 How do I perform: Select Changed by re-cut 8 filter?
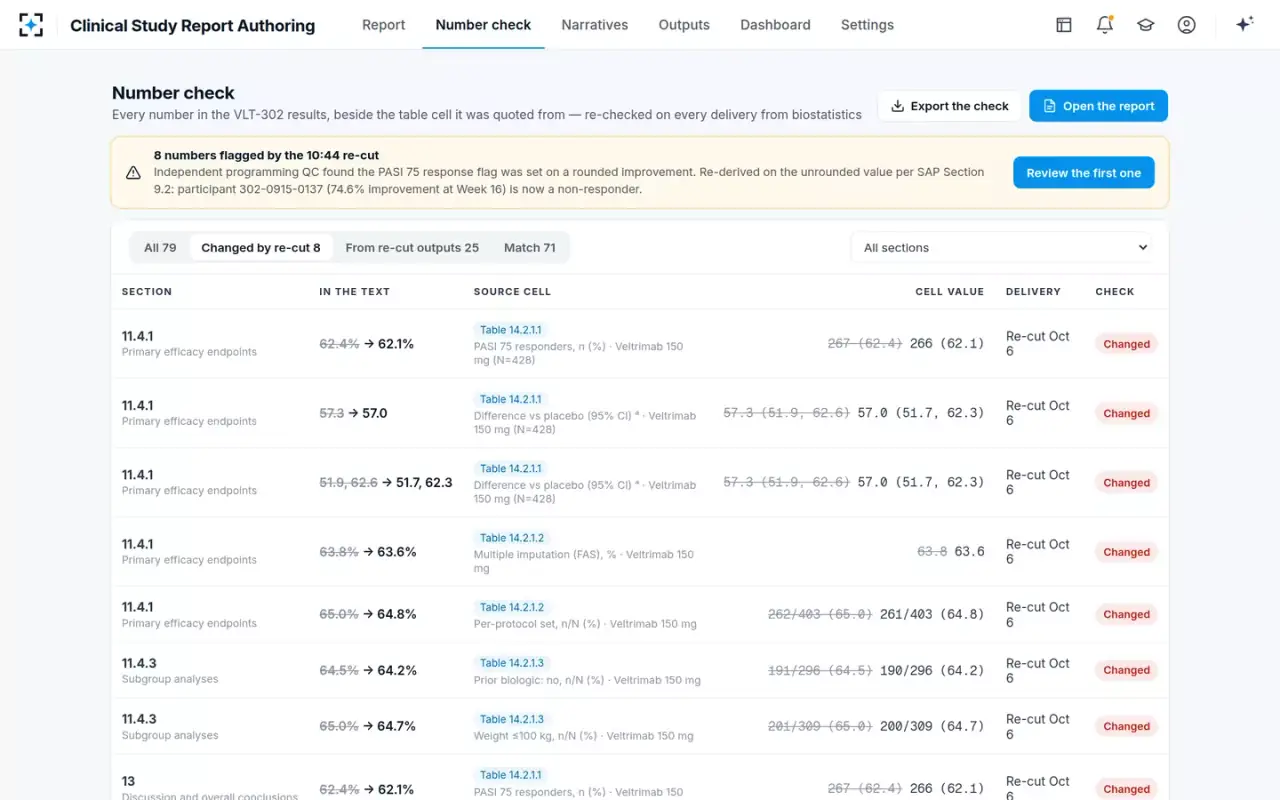tap(261, 248)
